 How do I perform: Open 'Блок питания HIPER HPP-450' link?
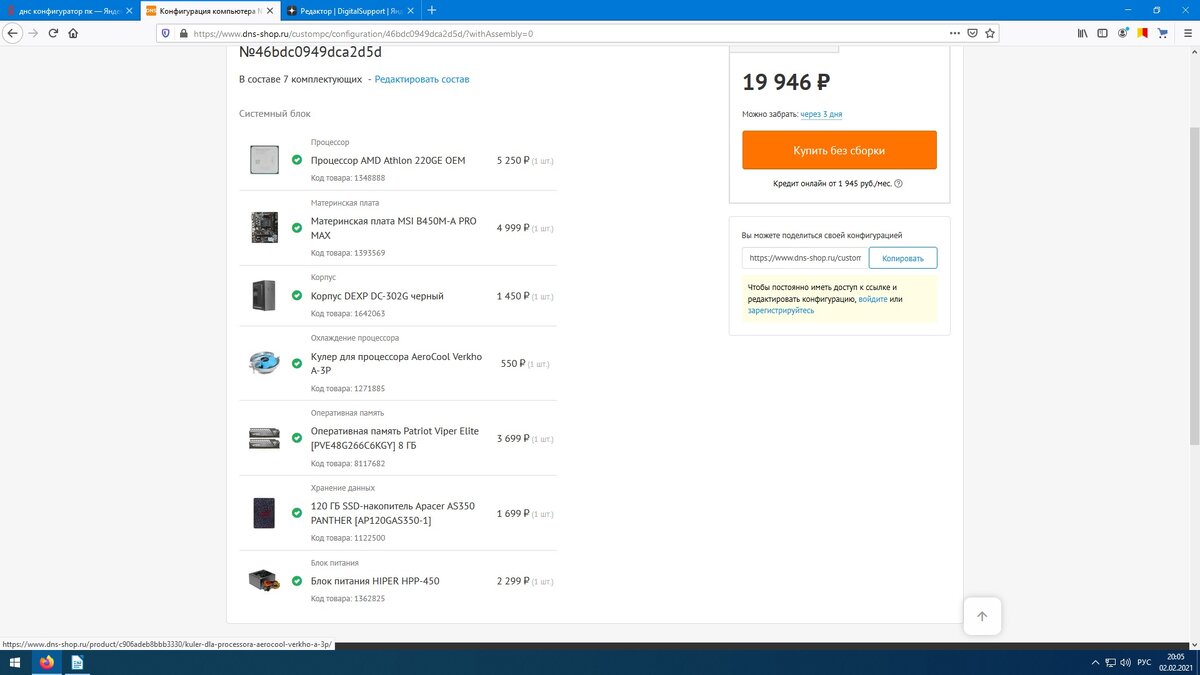[x=375, y=581]
